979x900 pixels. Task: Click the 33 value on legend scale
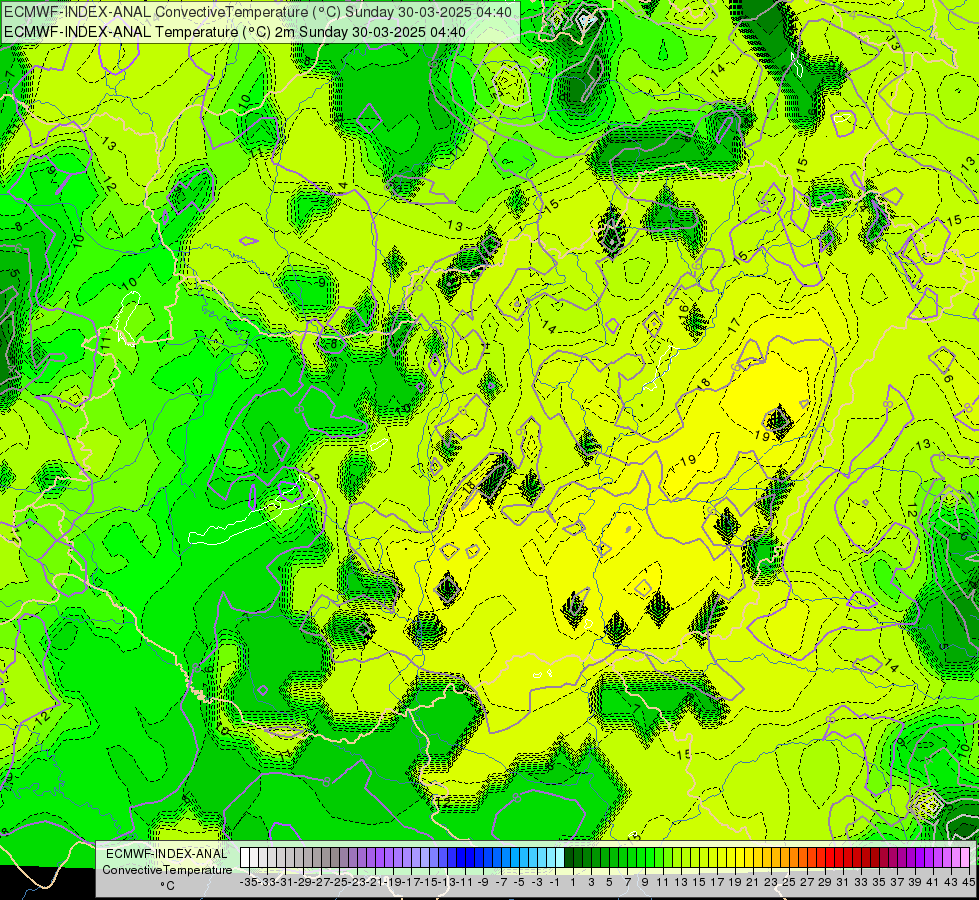pos(861,883)
